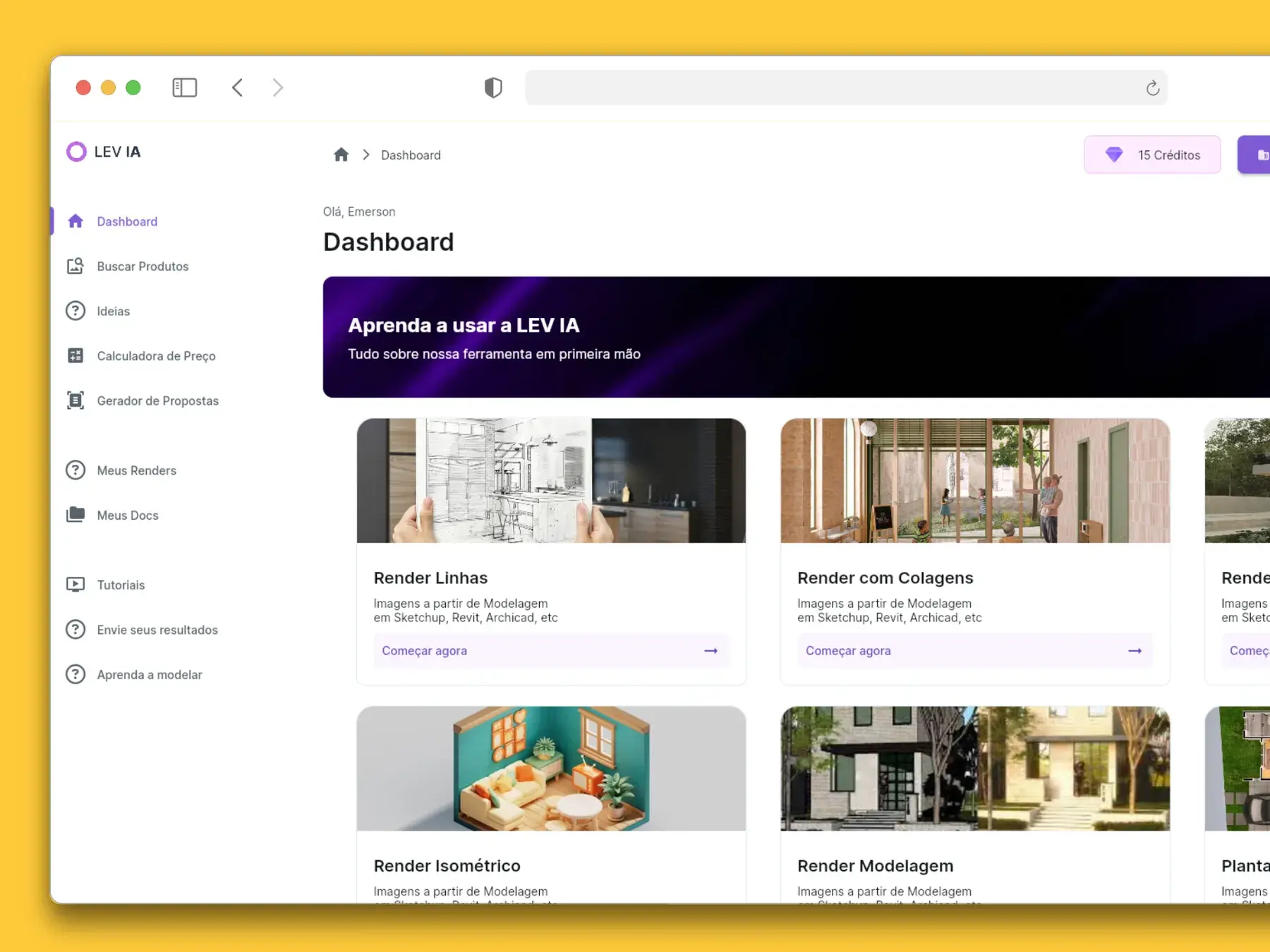
Task: Click the yellow macOS minimize button
Action: tap(108, 87)
